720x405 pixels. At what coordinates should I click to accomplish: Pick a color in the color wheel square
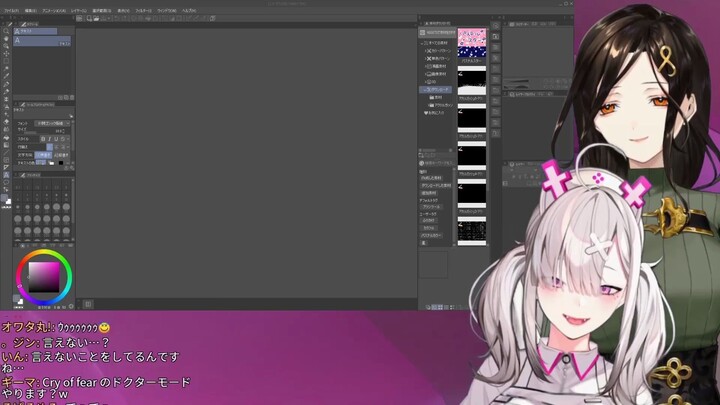point(43,274)
